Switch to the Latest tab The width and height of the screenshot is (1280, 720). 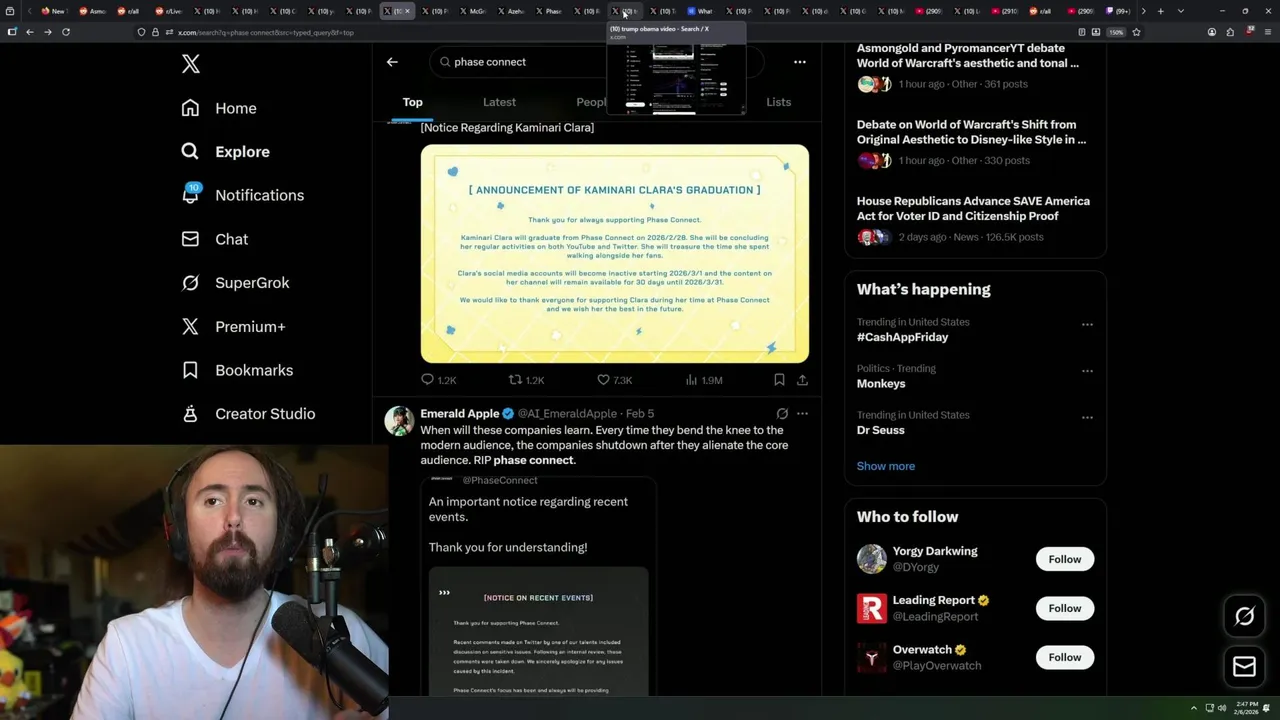[499, 102]
